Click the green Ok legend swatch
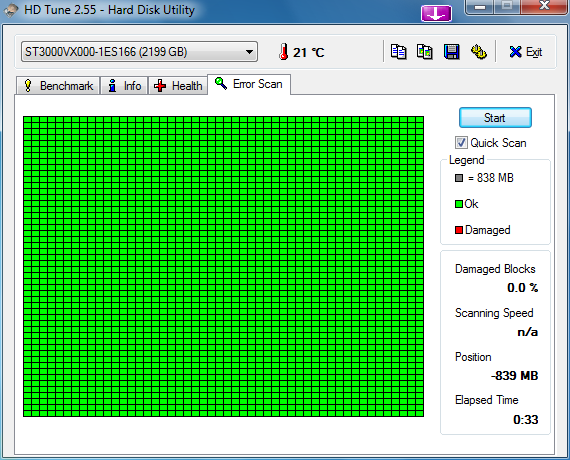 (x=459, y=204)
